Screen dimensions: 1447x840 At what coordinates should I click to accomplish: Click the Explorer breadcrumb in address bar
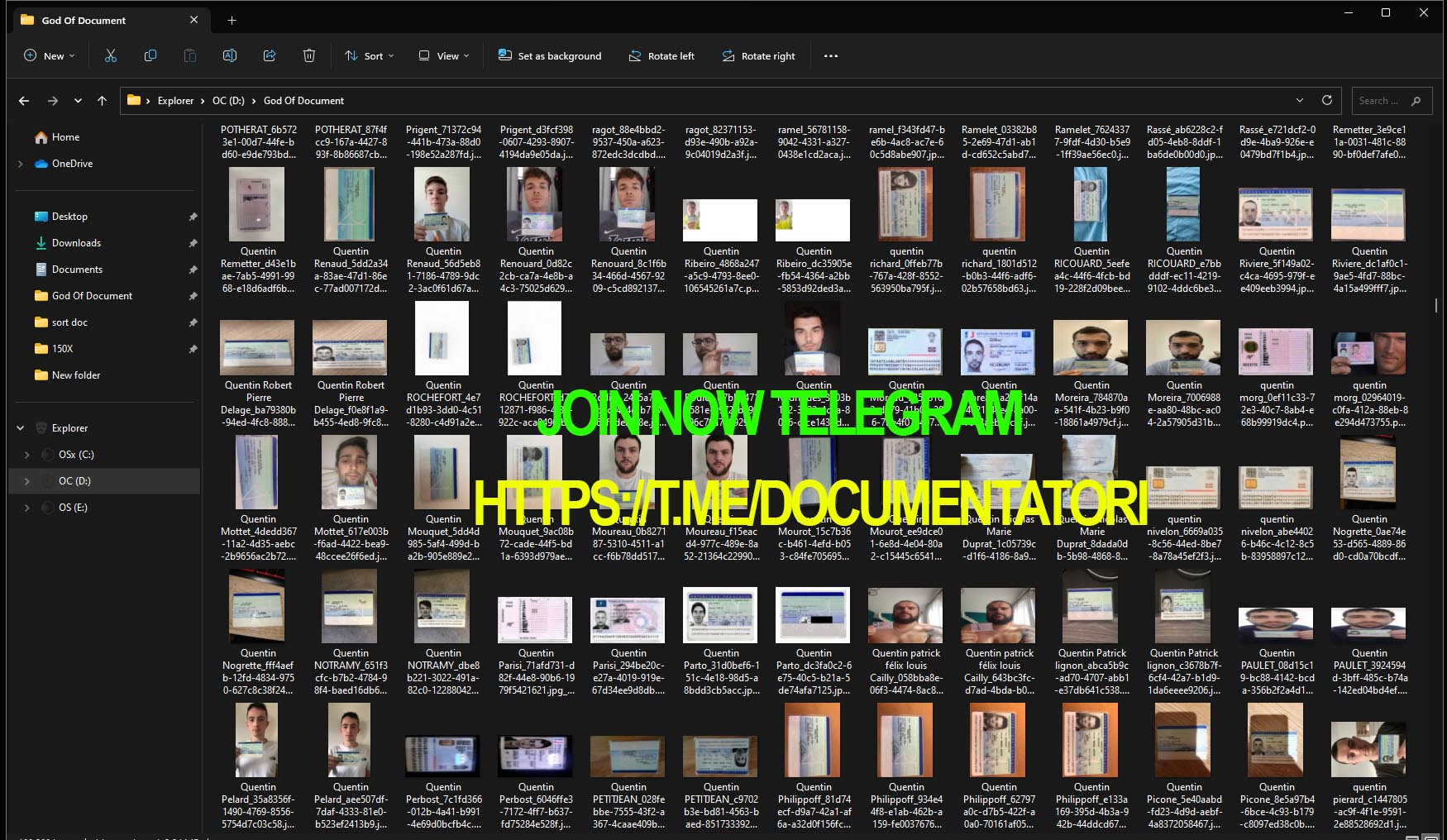click(175, 101)
